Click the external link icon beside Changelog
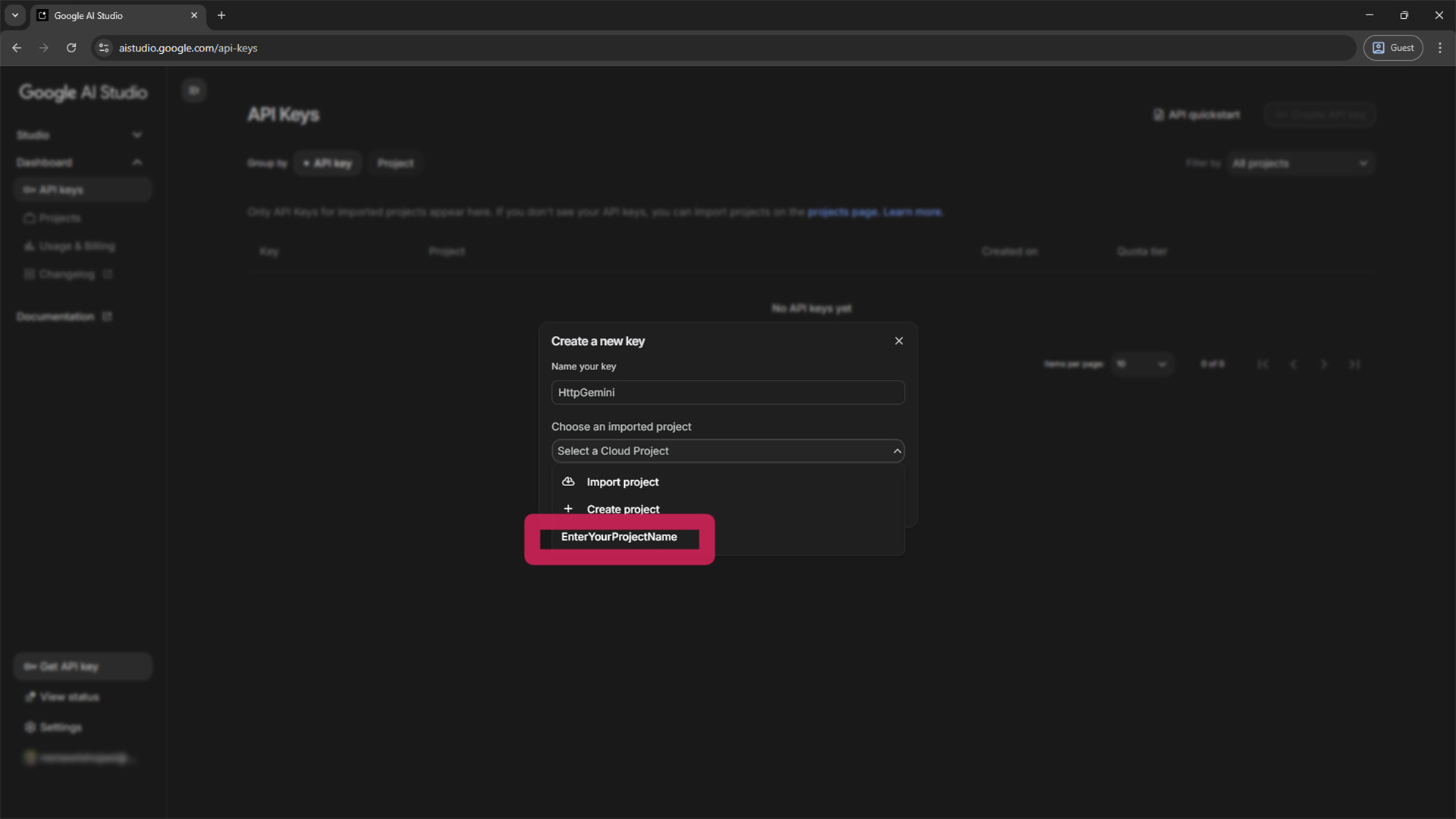 108,274
